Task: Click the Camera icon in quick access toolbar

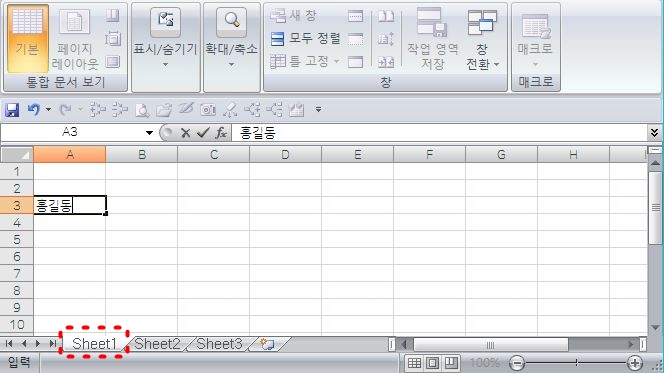Action: click(208, 110)
